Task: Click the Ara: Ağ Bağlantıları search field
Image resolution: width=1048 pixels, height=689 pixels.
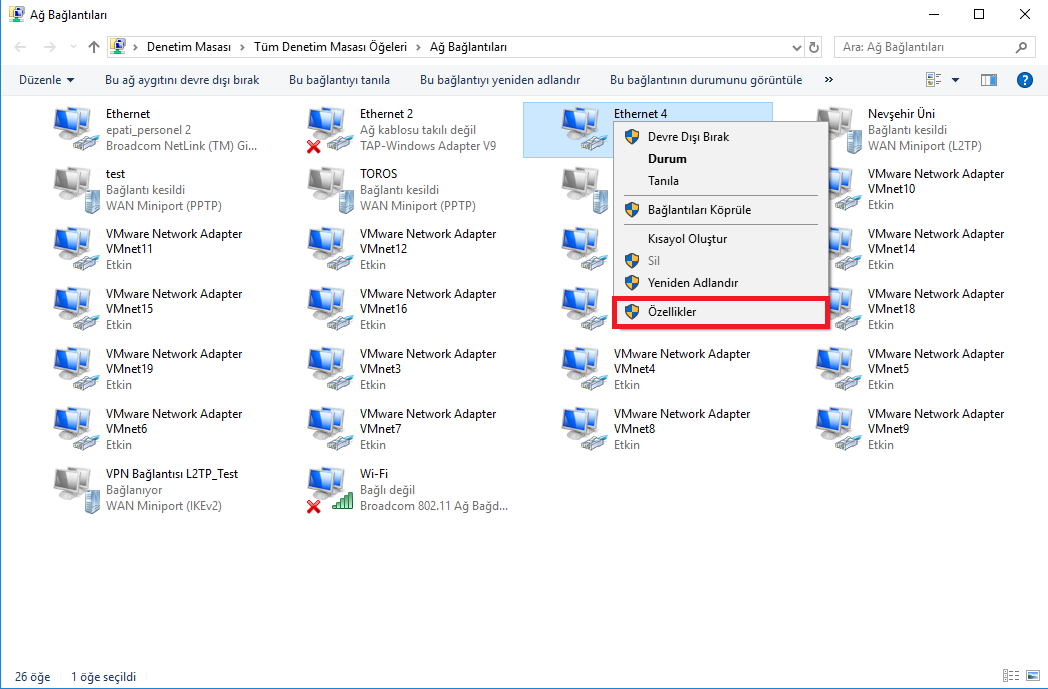Action: pyautogui.click(x=925, y=47)
